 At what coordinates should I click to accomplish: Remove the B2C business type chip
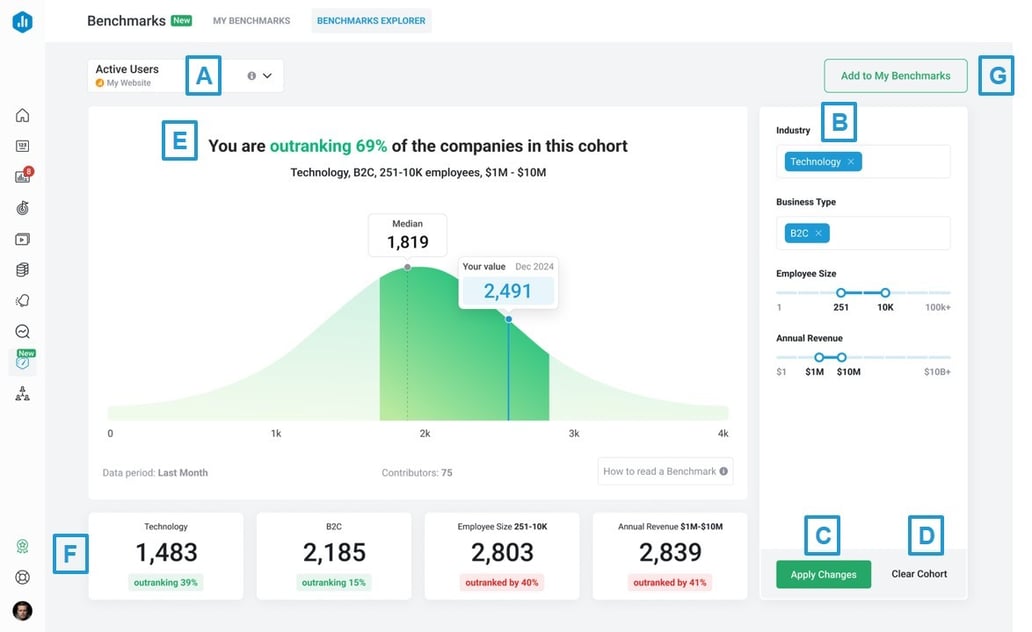pyautogui.click(x=819, y=232)
